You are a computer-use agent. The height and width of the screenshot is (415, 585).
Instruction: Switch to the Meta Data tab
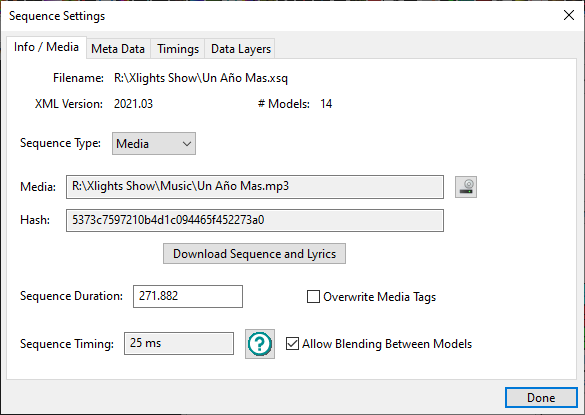pyautogui.click(x=118, y=49)
